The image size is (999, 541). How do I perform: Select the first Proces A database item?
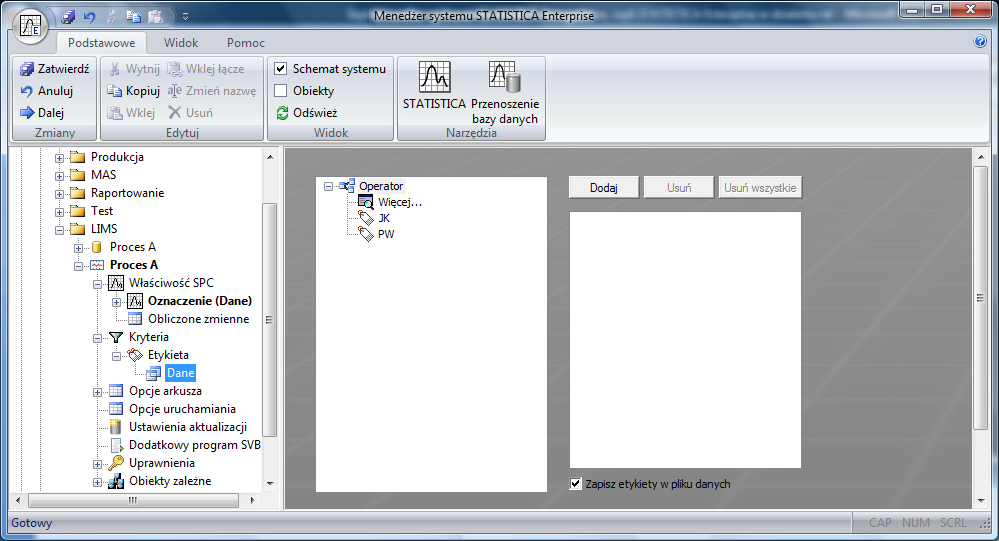(133, 247)
